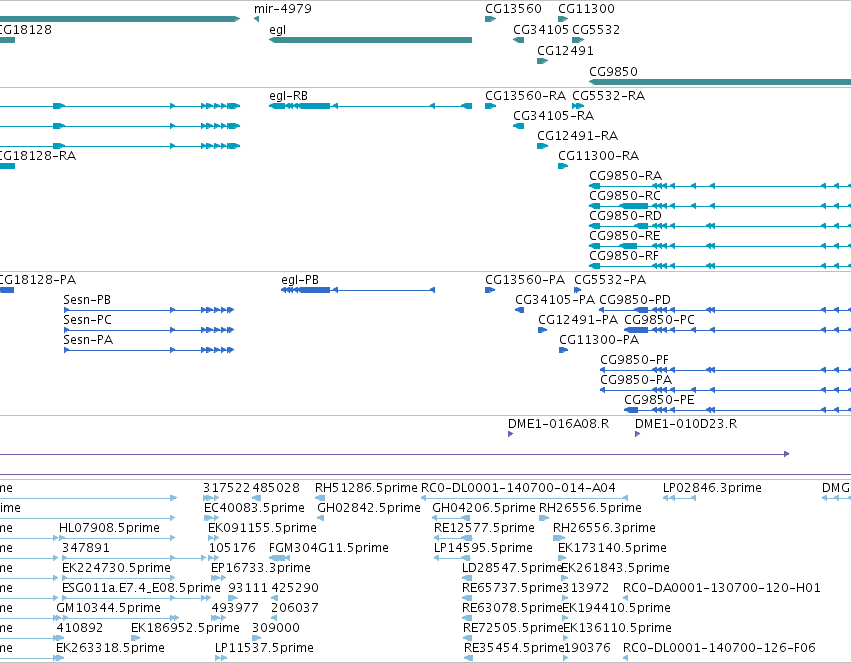Screen dimensions: 851x663
Task: Click the Sesn-PC protein label
Action: pos(87,320)
